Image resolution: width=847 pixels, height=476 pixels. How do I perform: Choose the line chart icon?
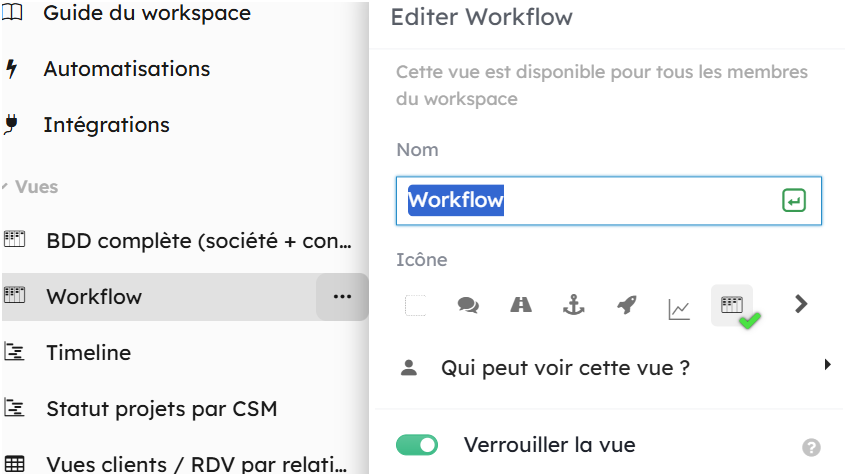tap(679, 309)
